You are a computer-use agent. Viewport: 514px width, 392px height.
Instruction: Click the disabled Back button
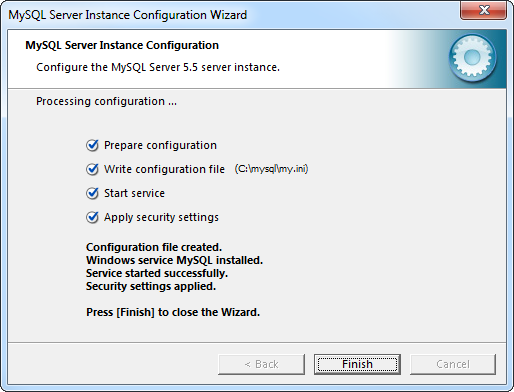tap(261, 364)
